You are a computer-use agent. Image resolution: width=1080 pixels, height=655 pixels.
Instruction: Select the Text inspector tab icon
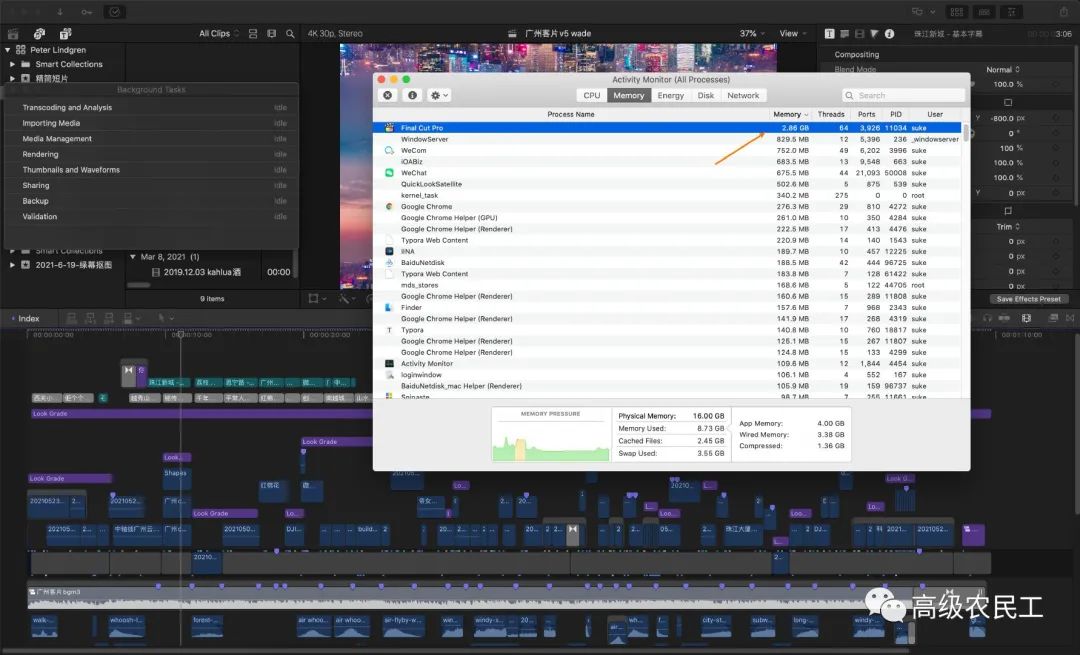[x=829, y=33]
